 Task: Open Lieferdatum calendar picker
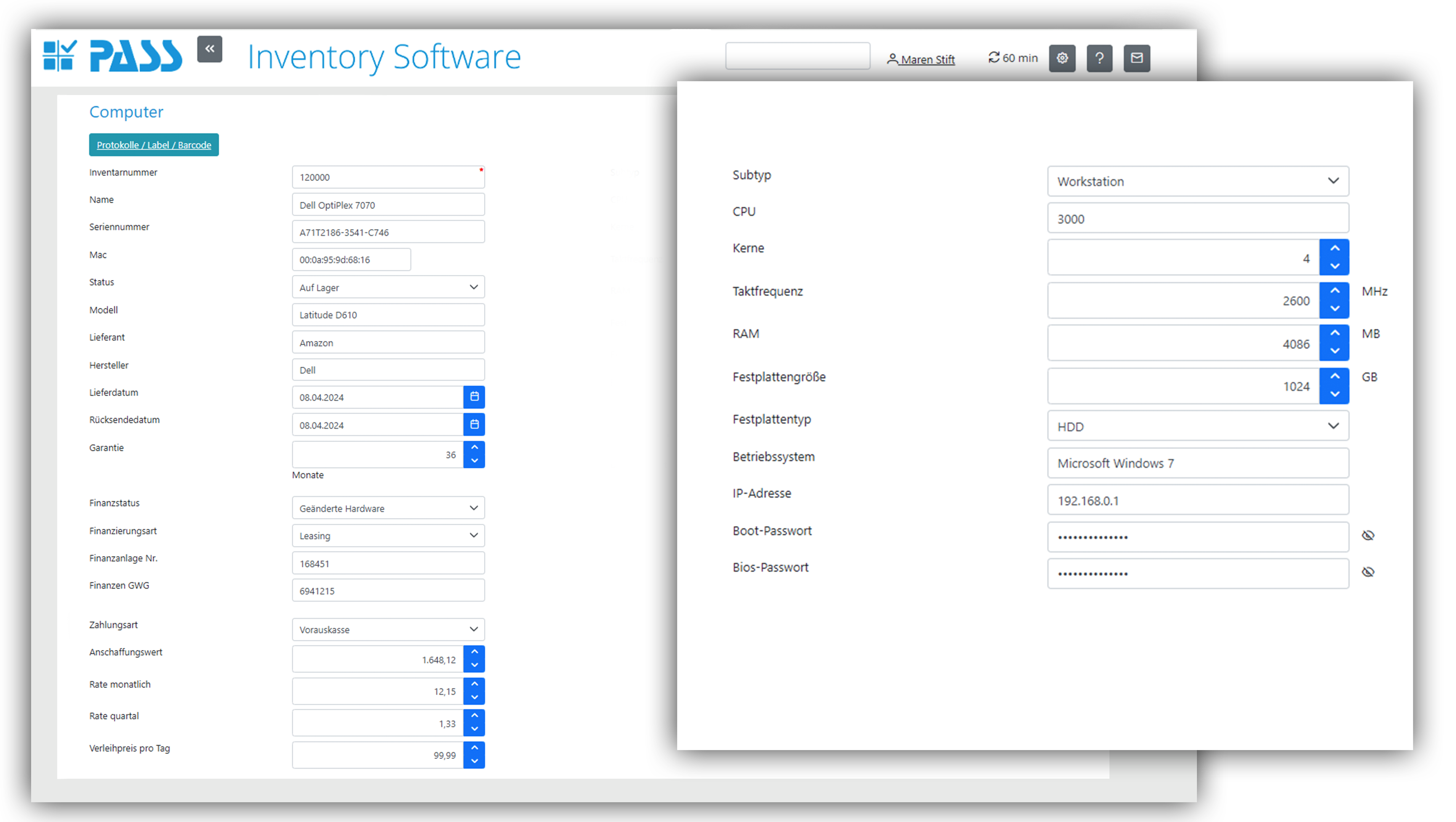coord(474,397)
